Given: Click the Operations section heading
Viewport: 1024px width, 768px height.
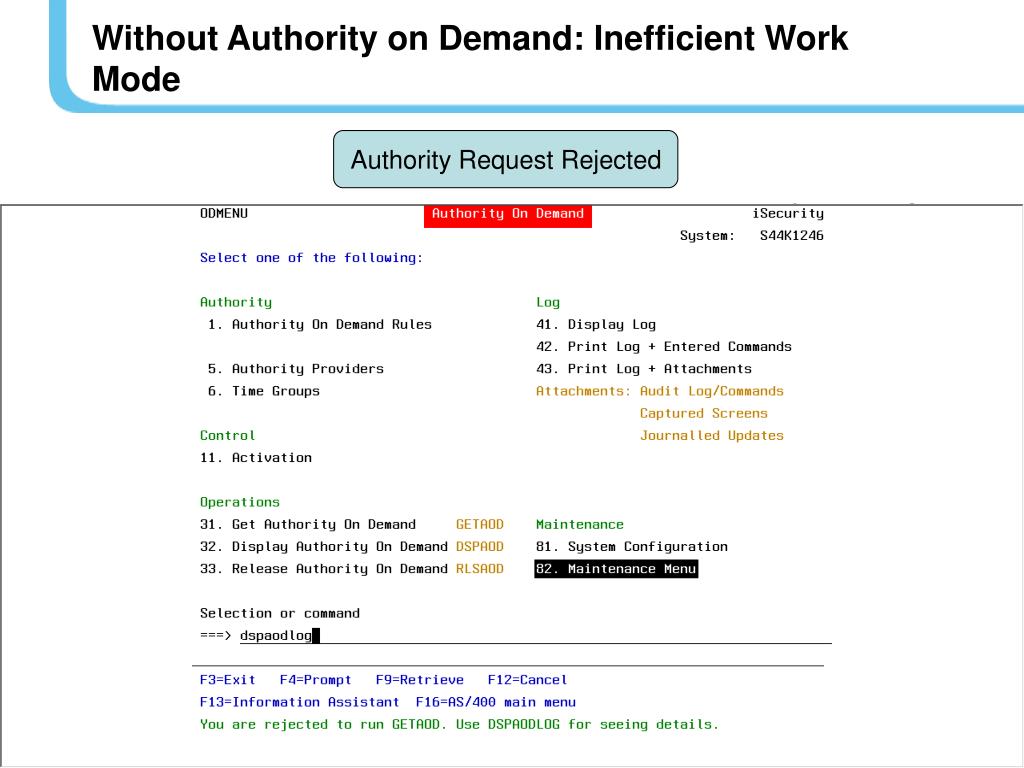Looking at the screenshot, I should tap(240, 502).
